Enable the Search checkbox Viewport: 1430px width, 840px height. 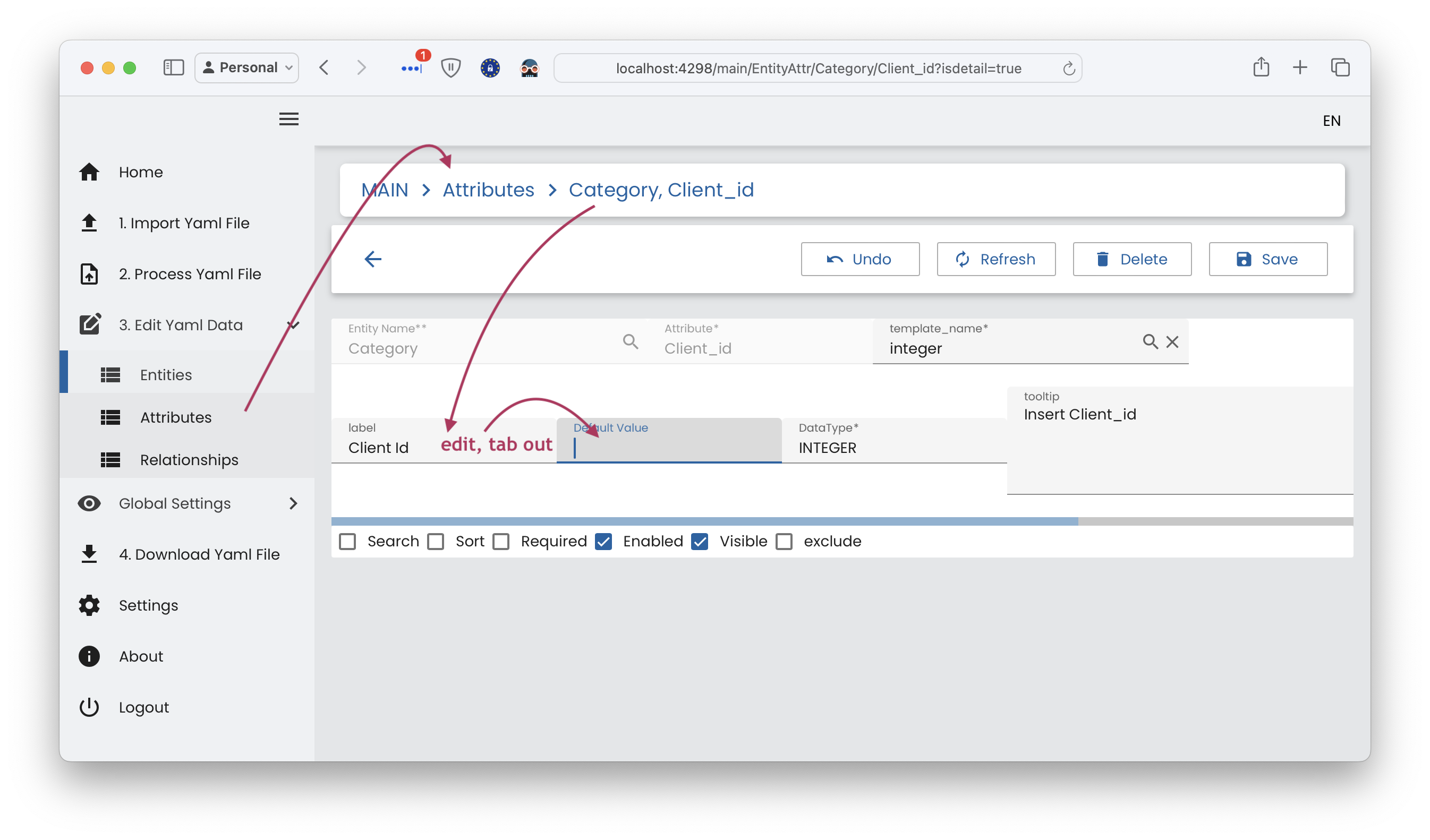[x=347, y=542]
